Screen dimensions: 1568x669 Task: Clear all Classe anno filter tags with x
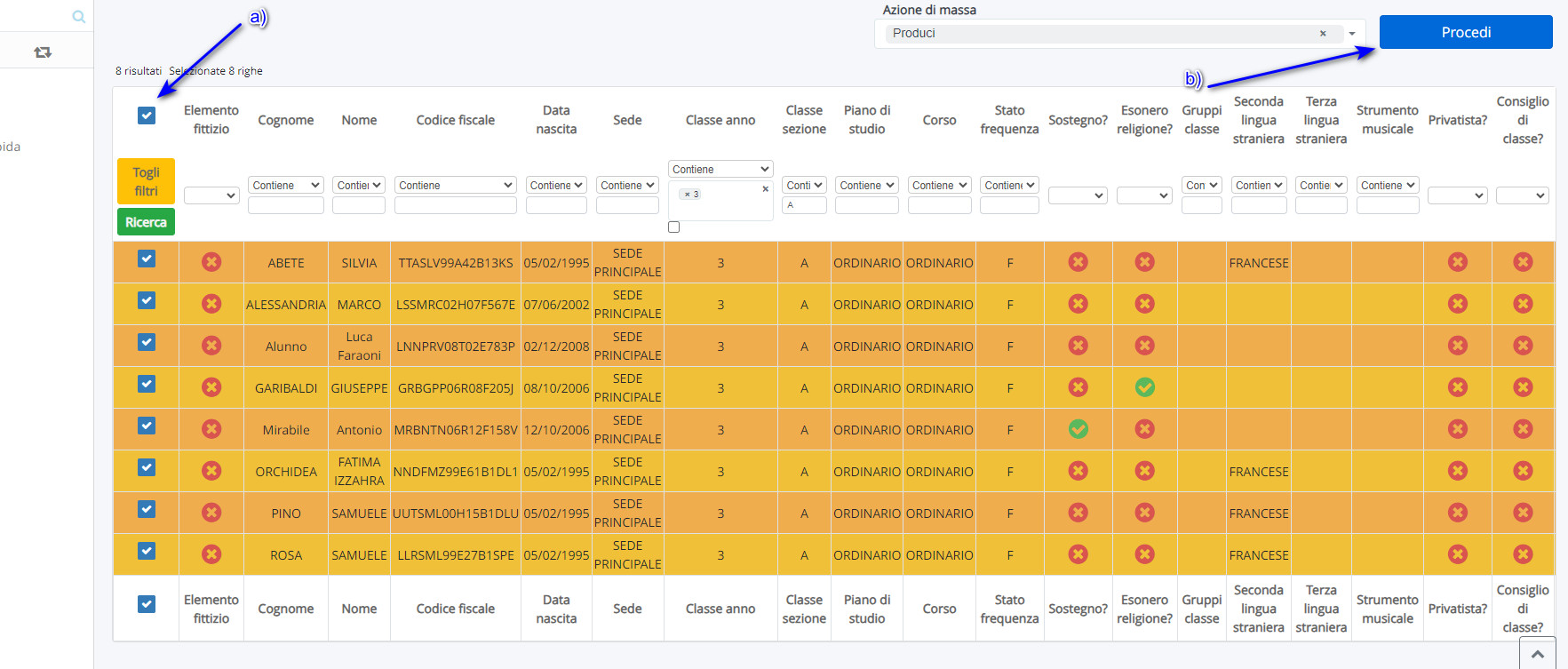(766, 188)
